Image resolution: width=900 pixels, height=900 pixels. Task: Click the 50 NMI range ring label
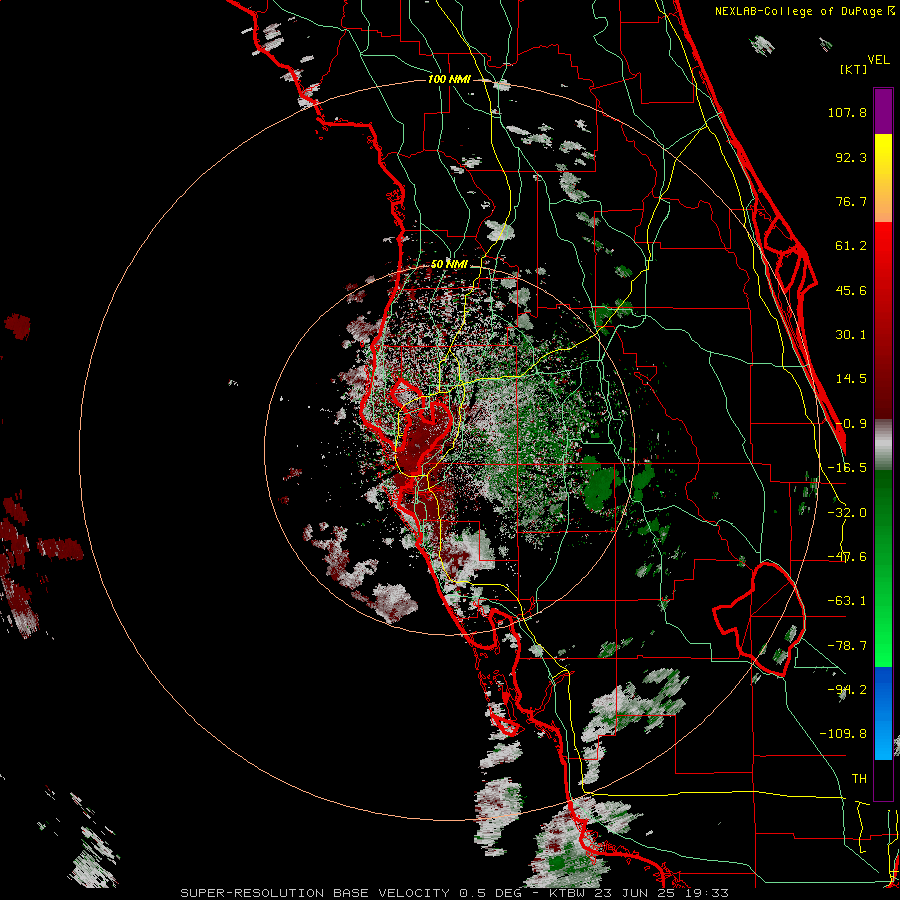click(x=449, y=264)
